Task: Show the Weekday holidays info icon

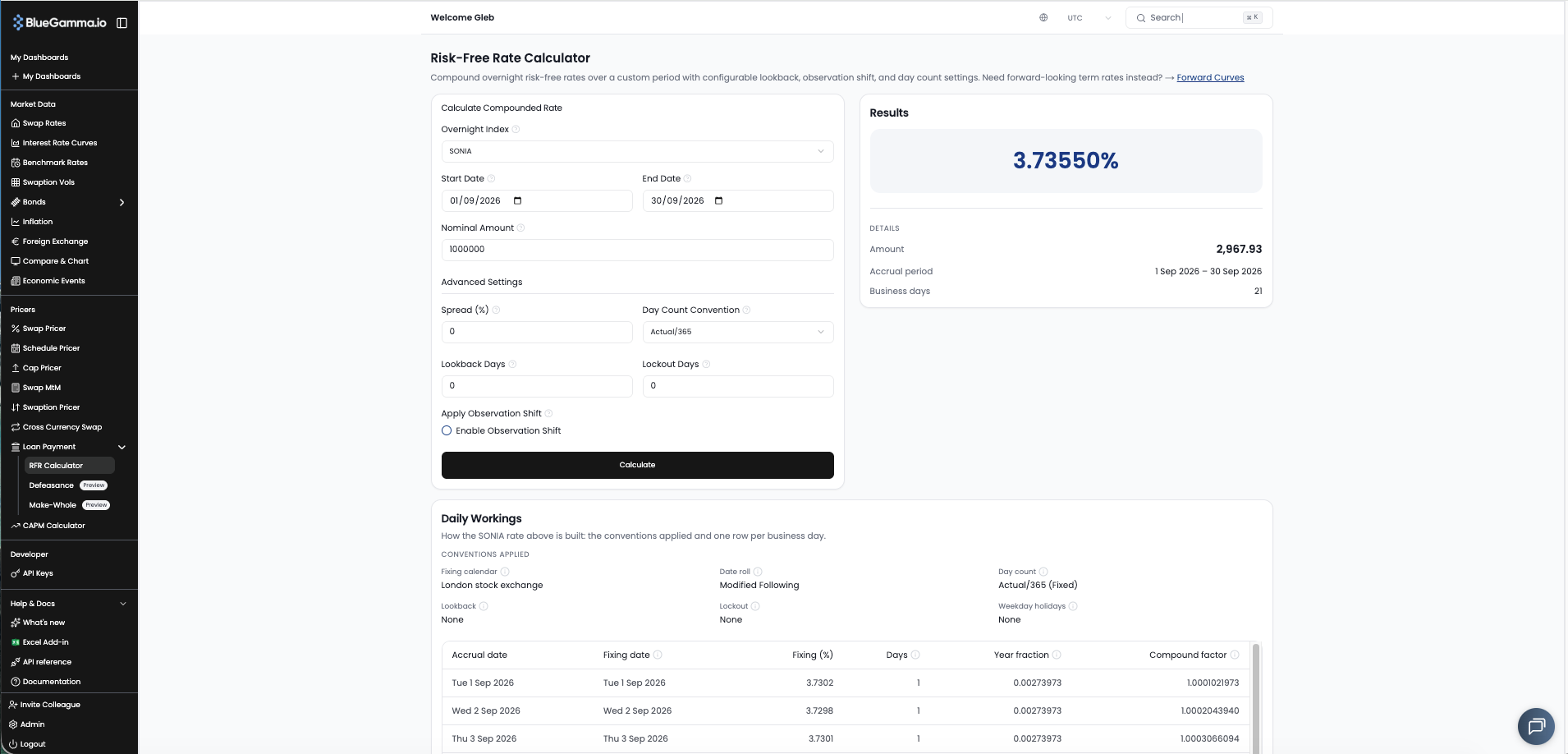Action: click(x=1073, y=606)
